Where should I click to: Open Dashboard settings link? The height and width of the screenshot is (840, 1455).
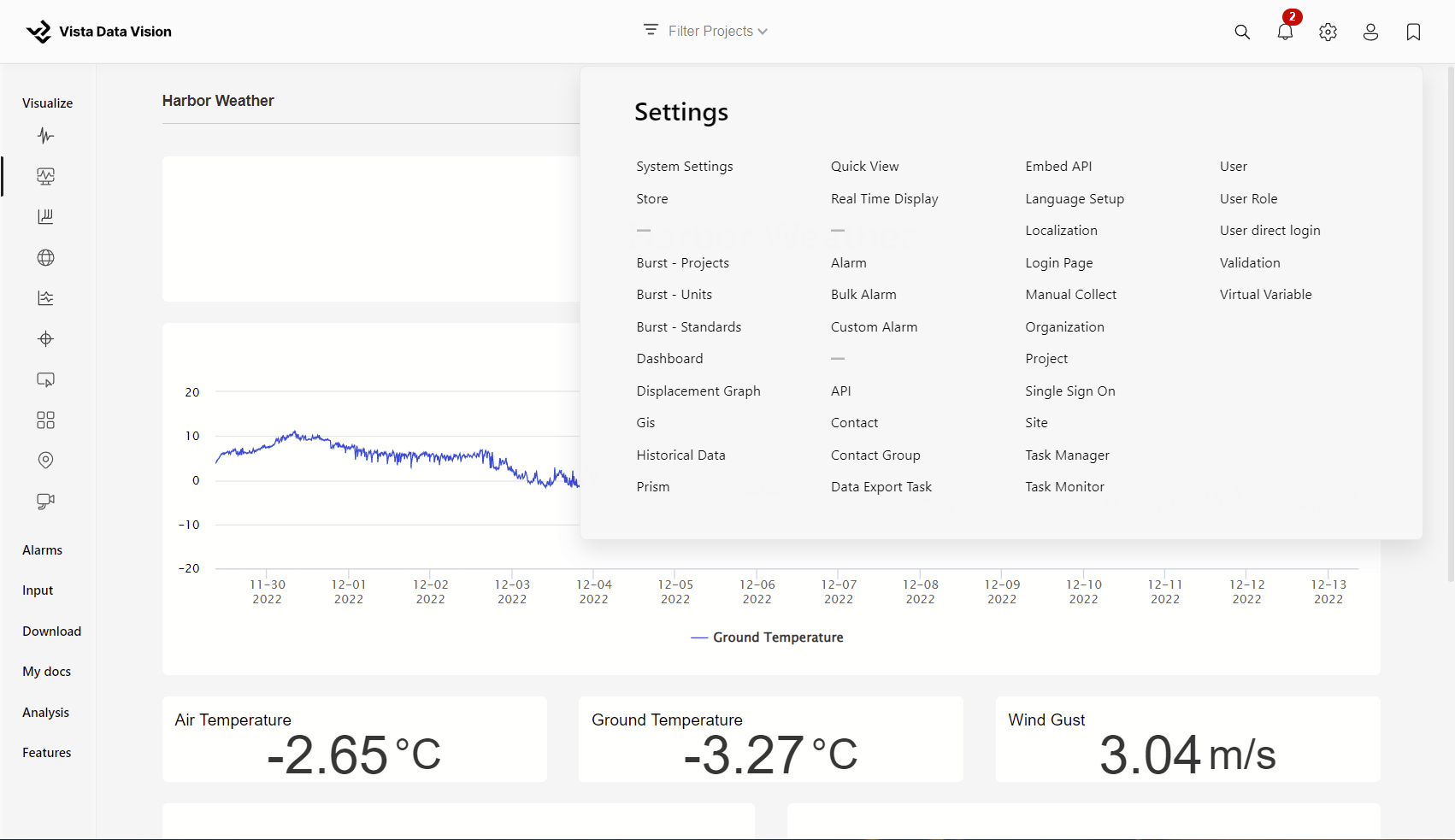[670, 359]
